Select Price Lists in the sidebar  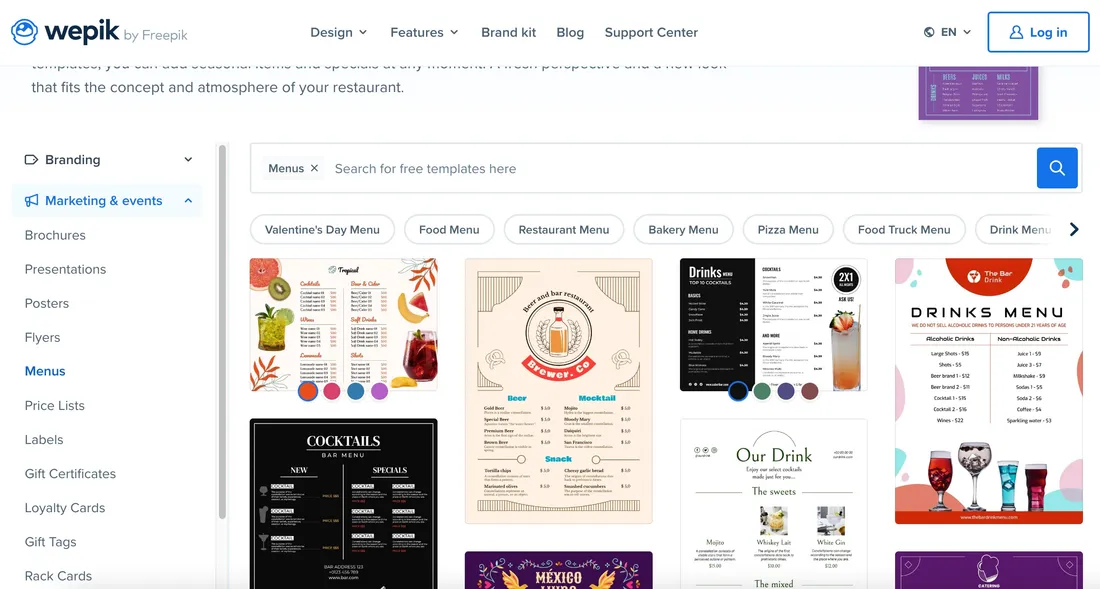click(x=55, y=405)
